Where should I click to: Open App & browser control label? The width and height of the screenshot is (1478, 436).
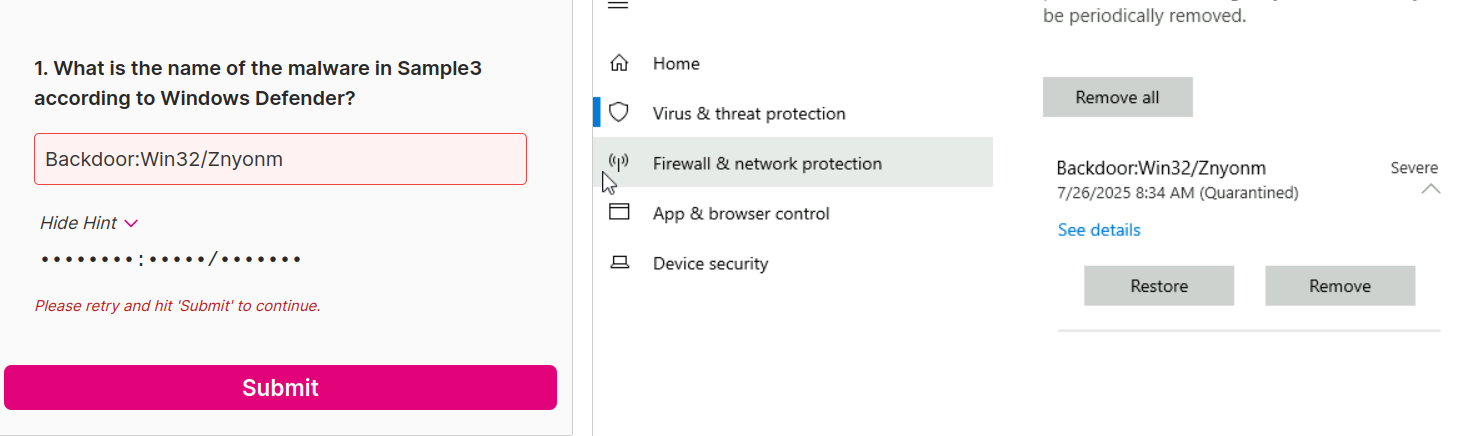(741, 214)
